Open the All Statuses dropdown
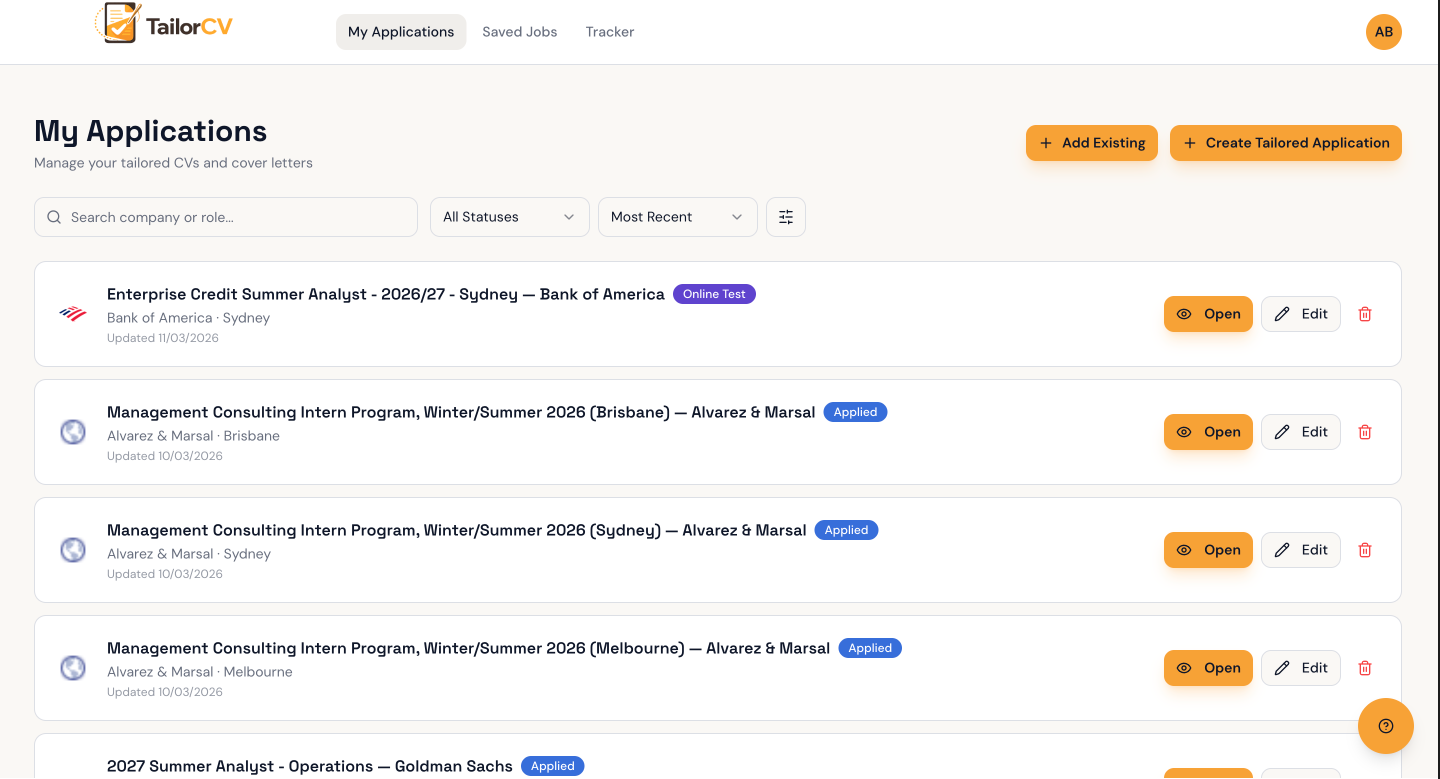 [x=509, y=217]
